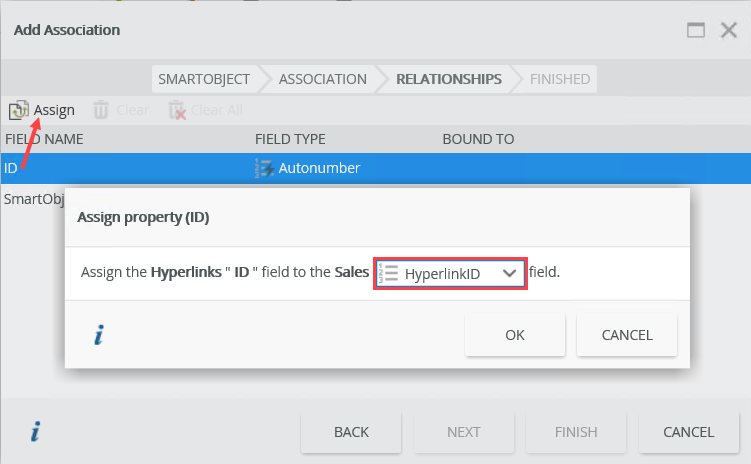Open the HyperlinkID field dropdown
Viewport: 751px width, 464px height.
[x=510, y=273]
